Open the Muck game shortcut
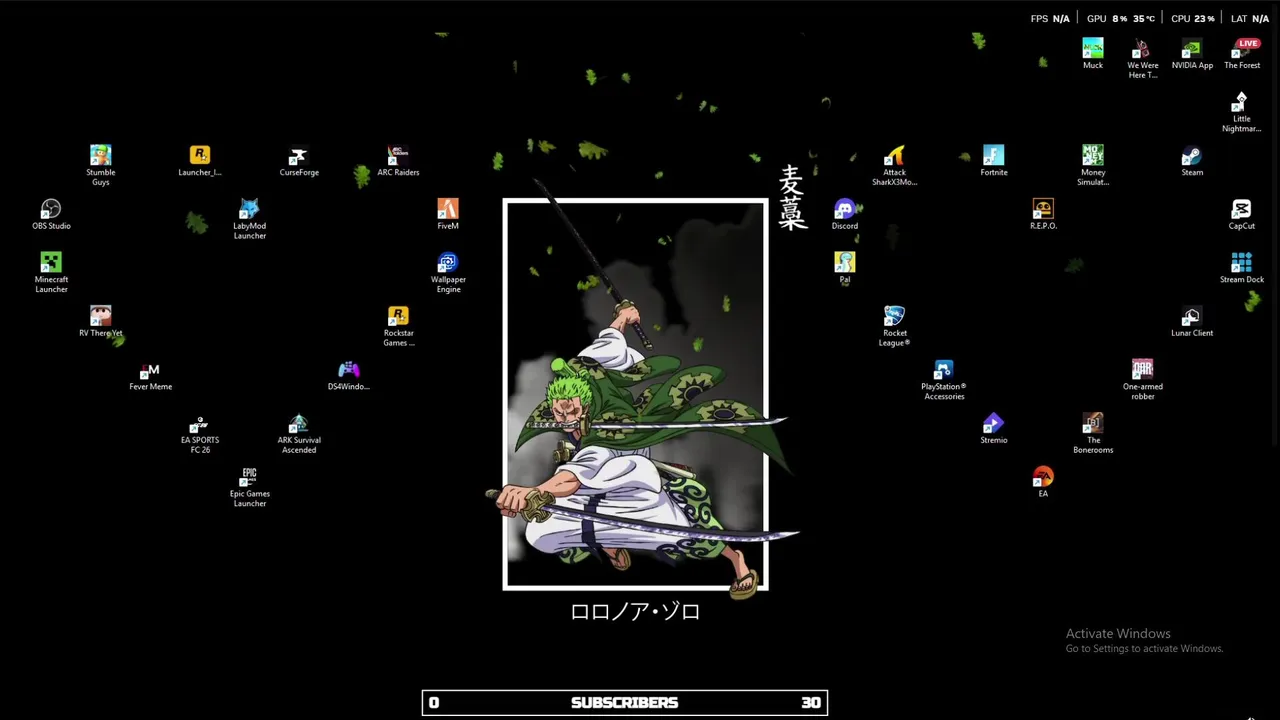1280x720 pixels. pyautogui.click(x=1092, y=53)
